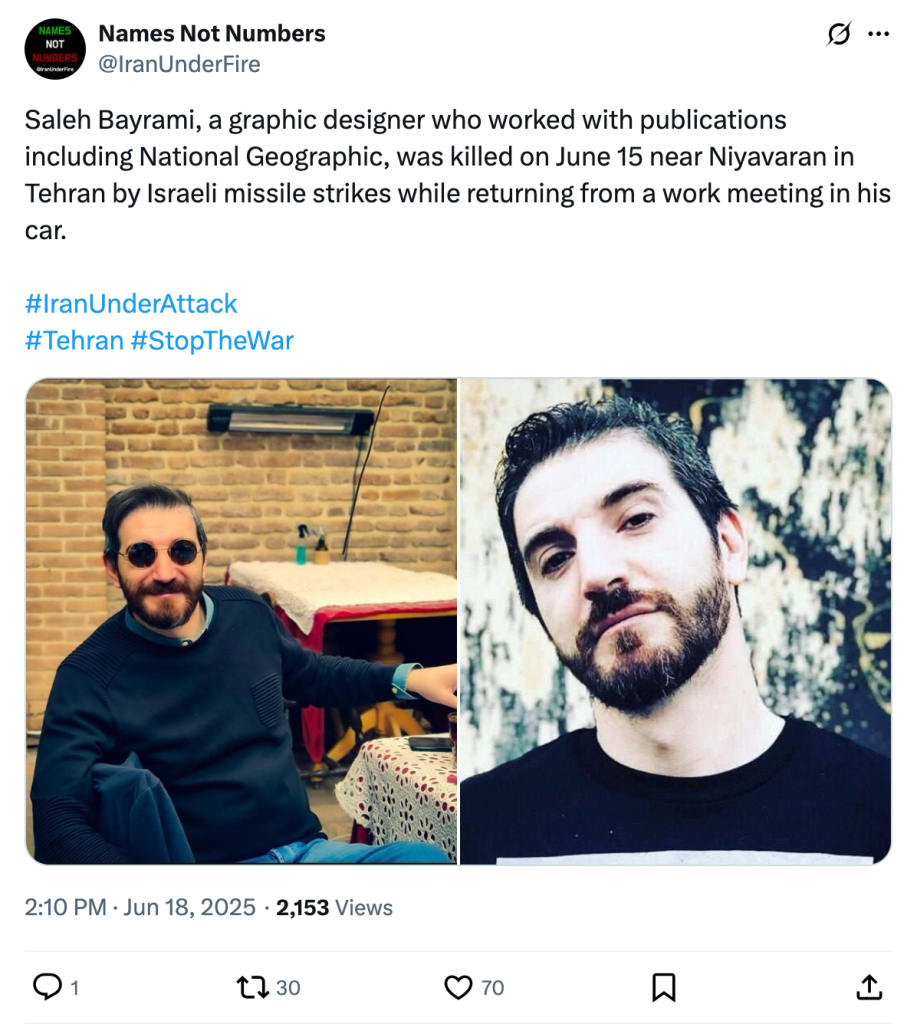Visit the @IranUnderFire handle link
Screen dimensions: 917x1024
178,64
